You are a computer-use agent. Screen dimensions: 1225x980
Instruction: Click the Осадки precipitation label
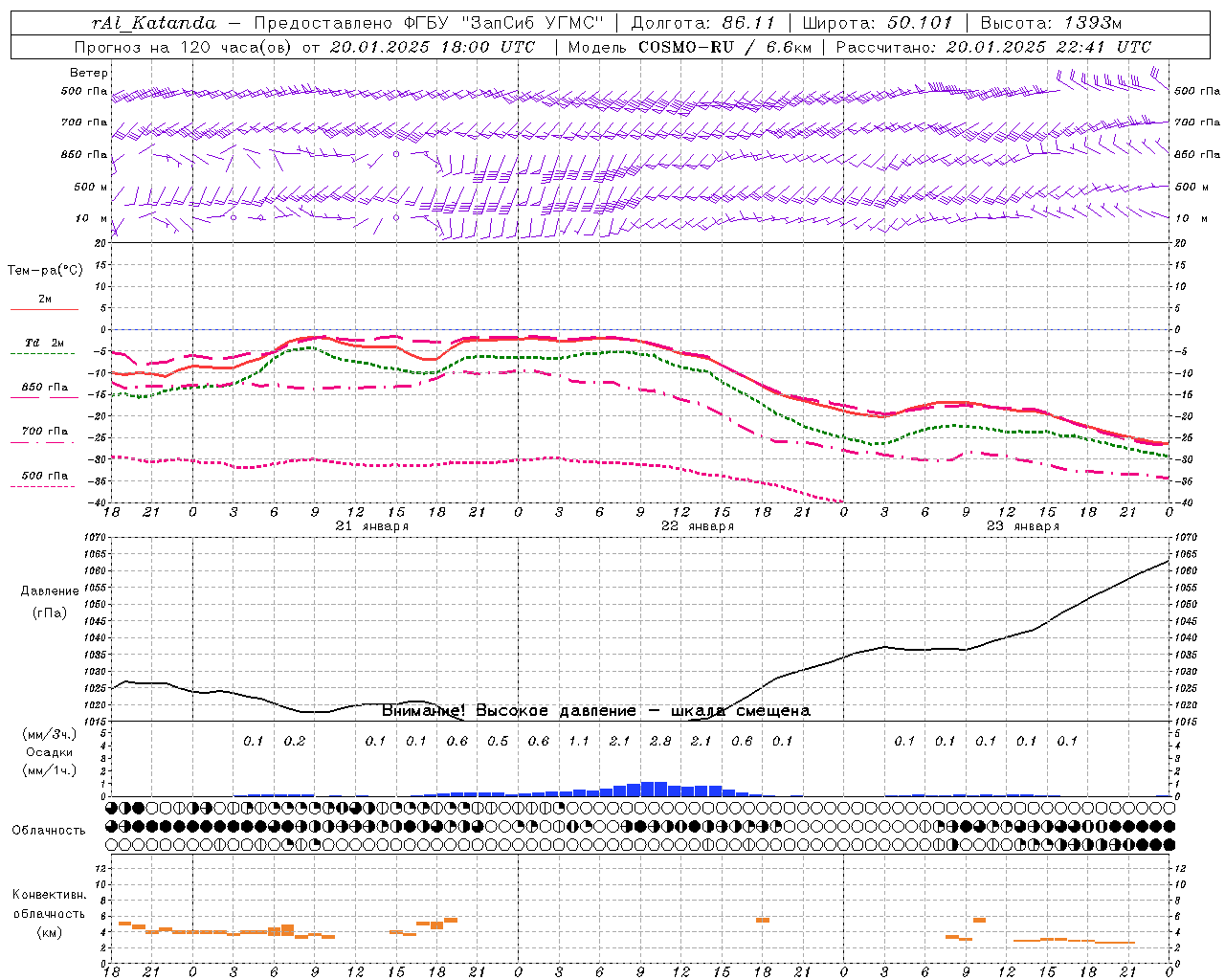point(50,753)
